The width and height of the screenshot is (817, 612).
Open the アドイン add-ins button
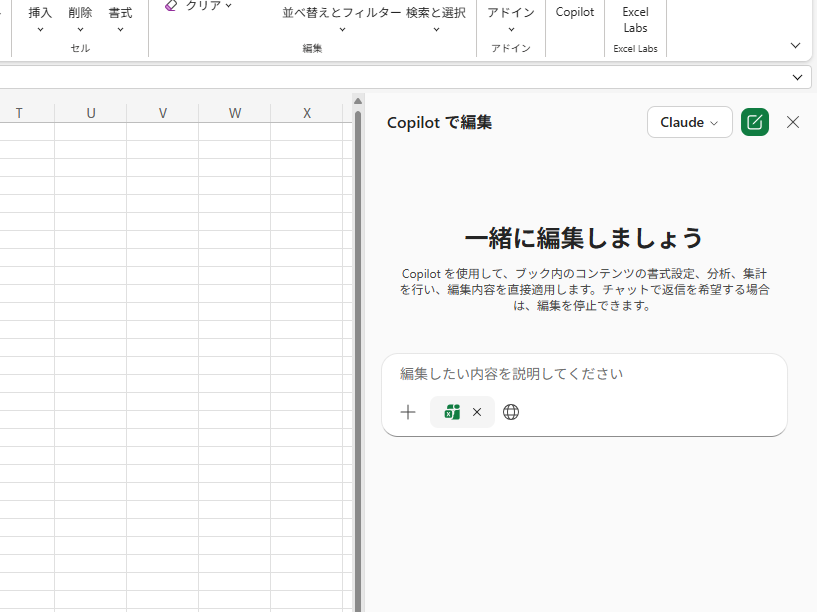pos(510,18)
